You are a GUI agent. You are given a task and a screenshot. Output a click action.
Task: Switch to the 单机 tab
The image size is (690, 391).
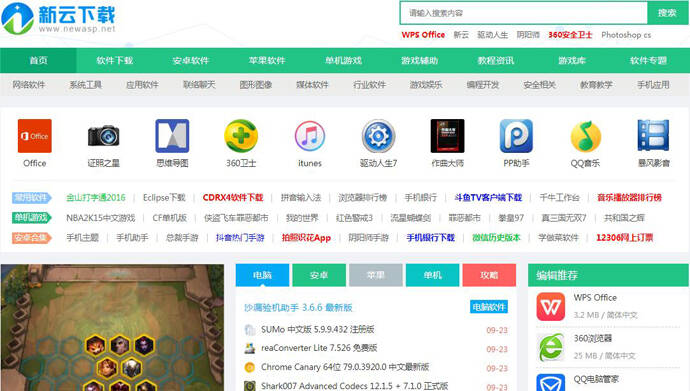(433, 275)
